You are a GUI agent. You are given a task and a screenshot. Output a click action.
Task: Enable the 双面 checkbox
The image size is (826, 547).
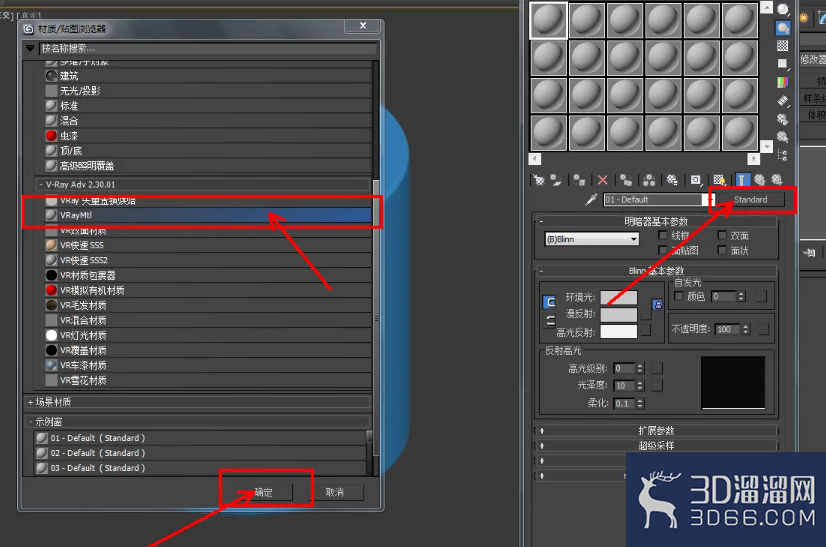pos(722,235)
